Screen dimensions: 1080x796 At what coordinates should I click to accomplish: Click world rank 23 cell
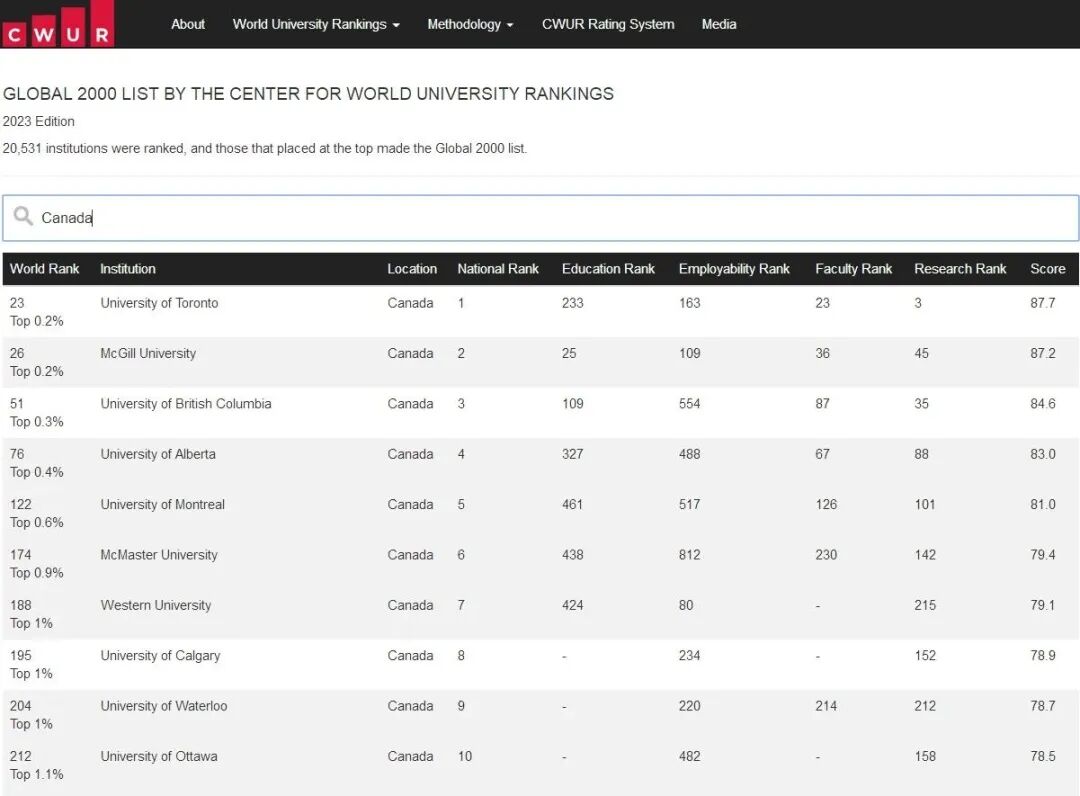[x=17, y=303]
